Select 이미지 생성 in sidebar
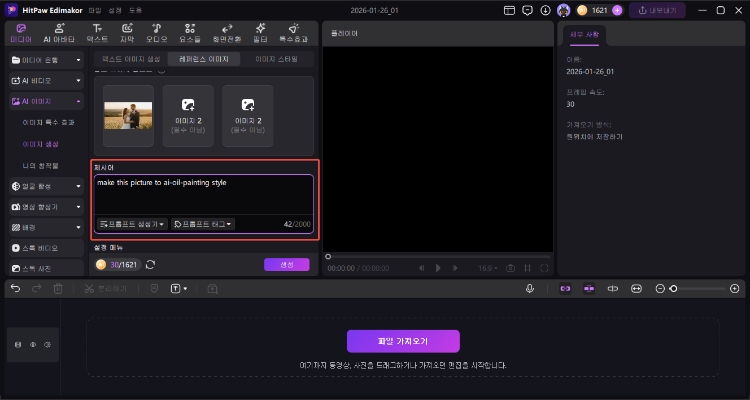This screenshot has height=400, width=750. click(41, 144)
